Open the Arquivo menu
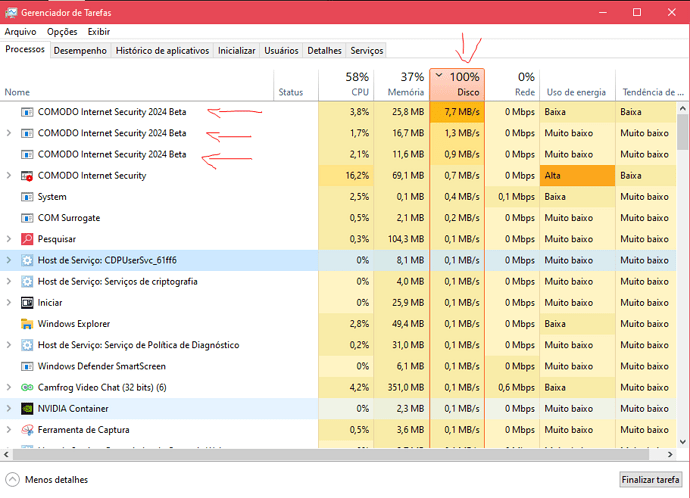 (21, 32)
